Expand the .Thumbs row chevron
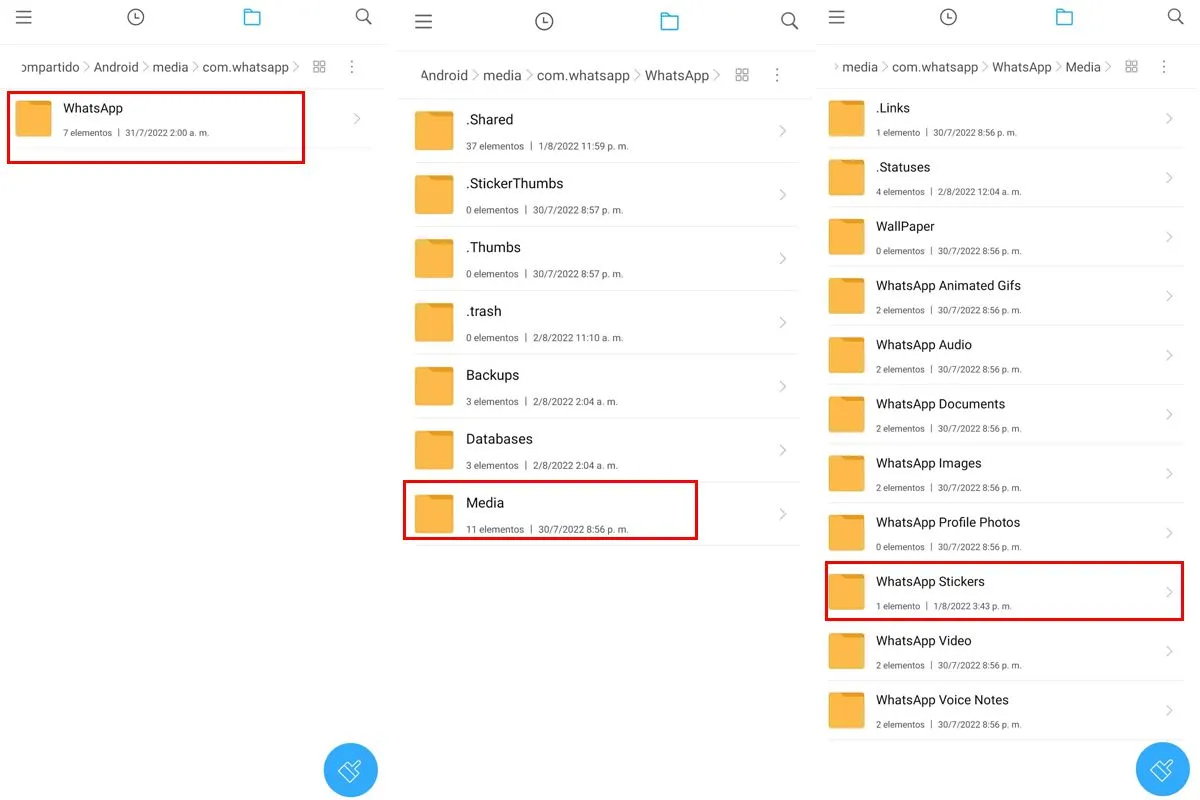 [783, 259]
